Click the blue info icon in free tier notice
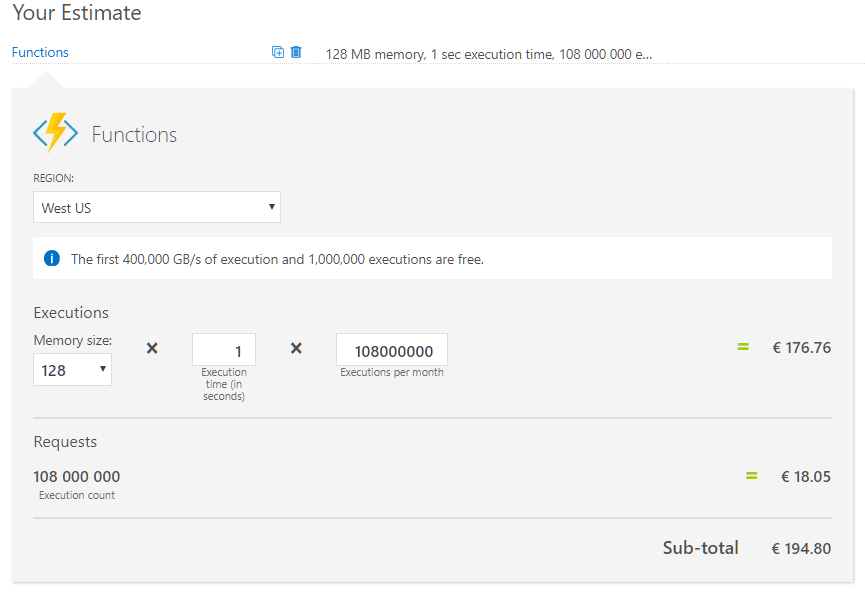Viewport: 865px width, 602px height. pos(52,258)
